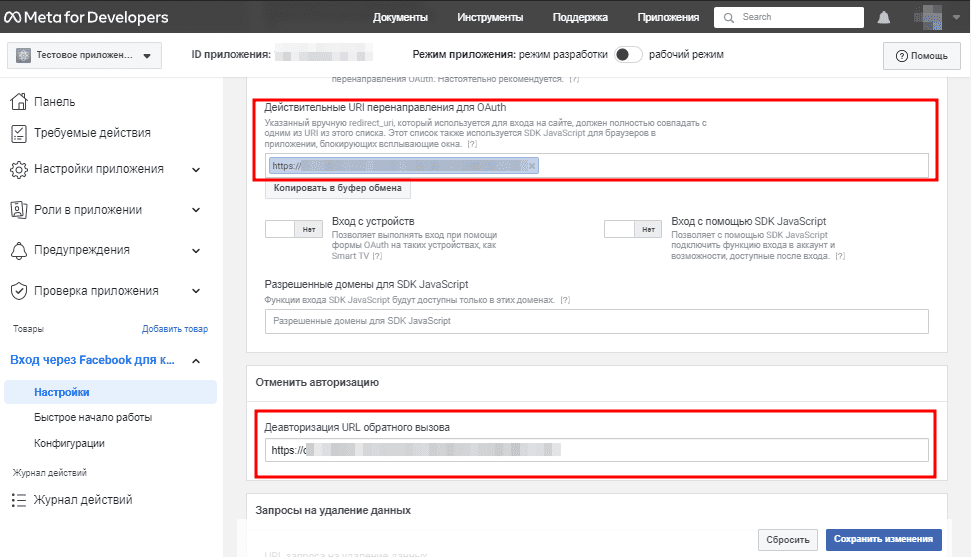Expand Предупреждения chevron

tap(196, 251)
